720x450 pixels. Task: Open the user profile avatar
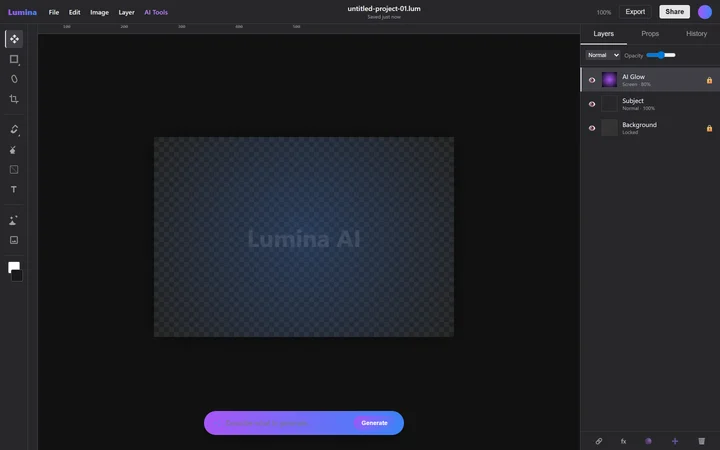pyautogui.click(x=705, y=12)
